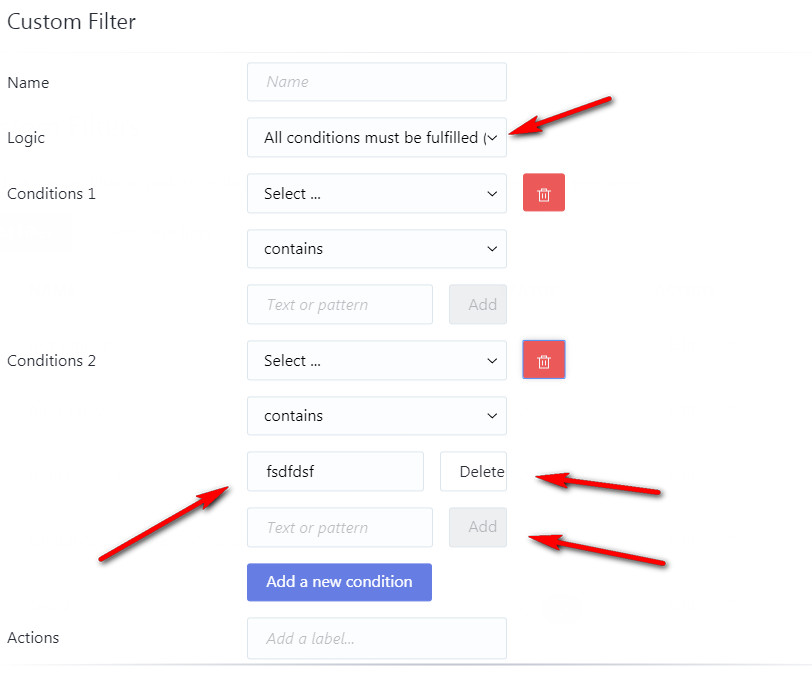Open the Select dropdown for Conditions 1

click(x=376, y=193)
